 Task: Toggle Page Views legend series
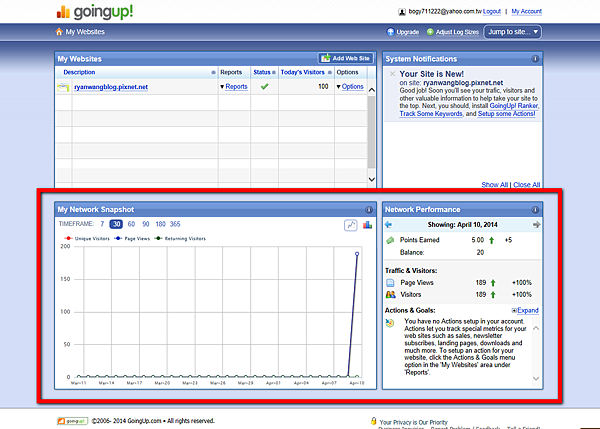132,238
